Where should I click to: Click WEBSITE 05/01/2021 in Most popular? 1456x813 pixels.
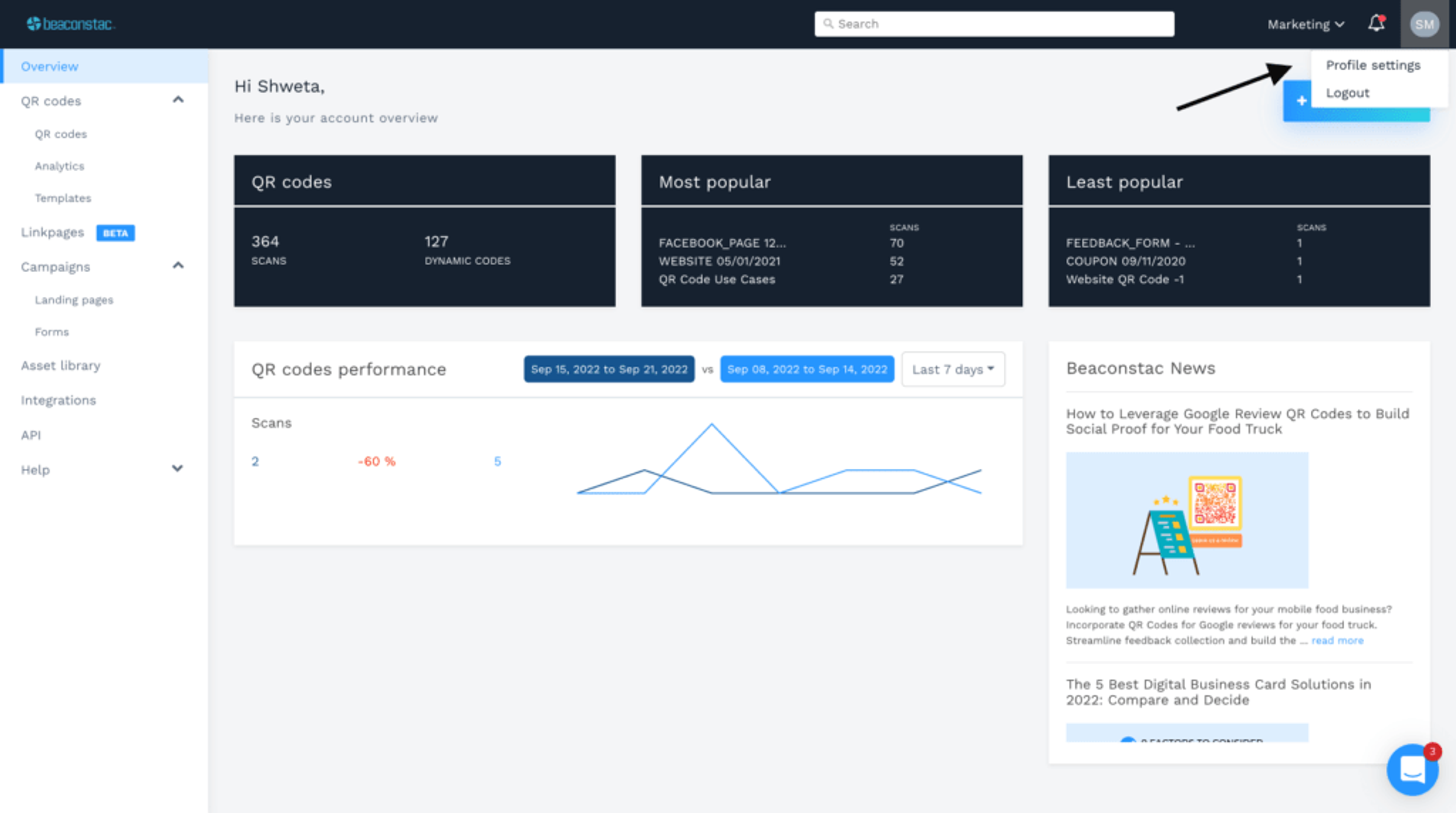click(x=719, y=261)
